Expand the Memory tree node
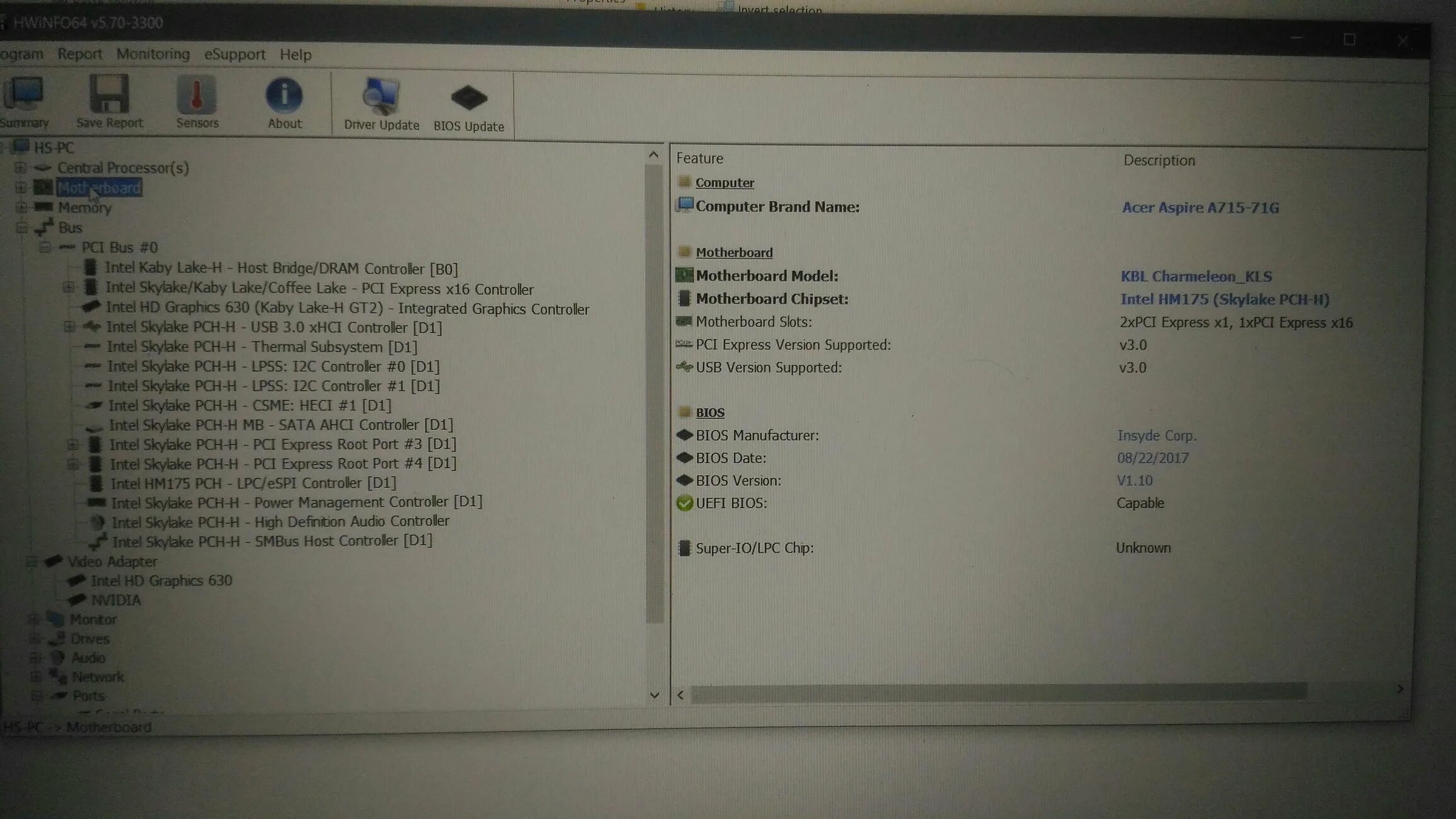Screen dimensions: 1456x819 [x=21, y=207]
